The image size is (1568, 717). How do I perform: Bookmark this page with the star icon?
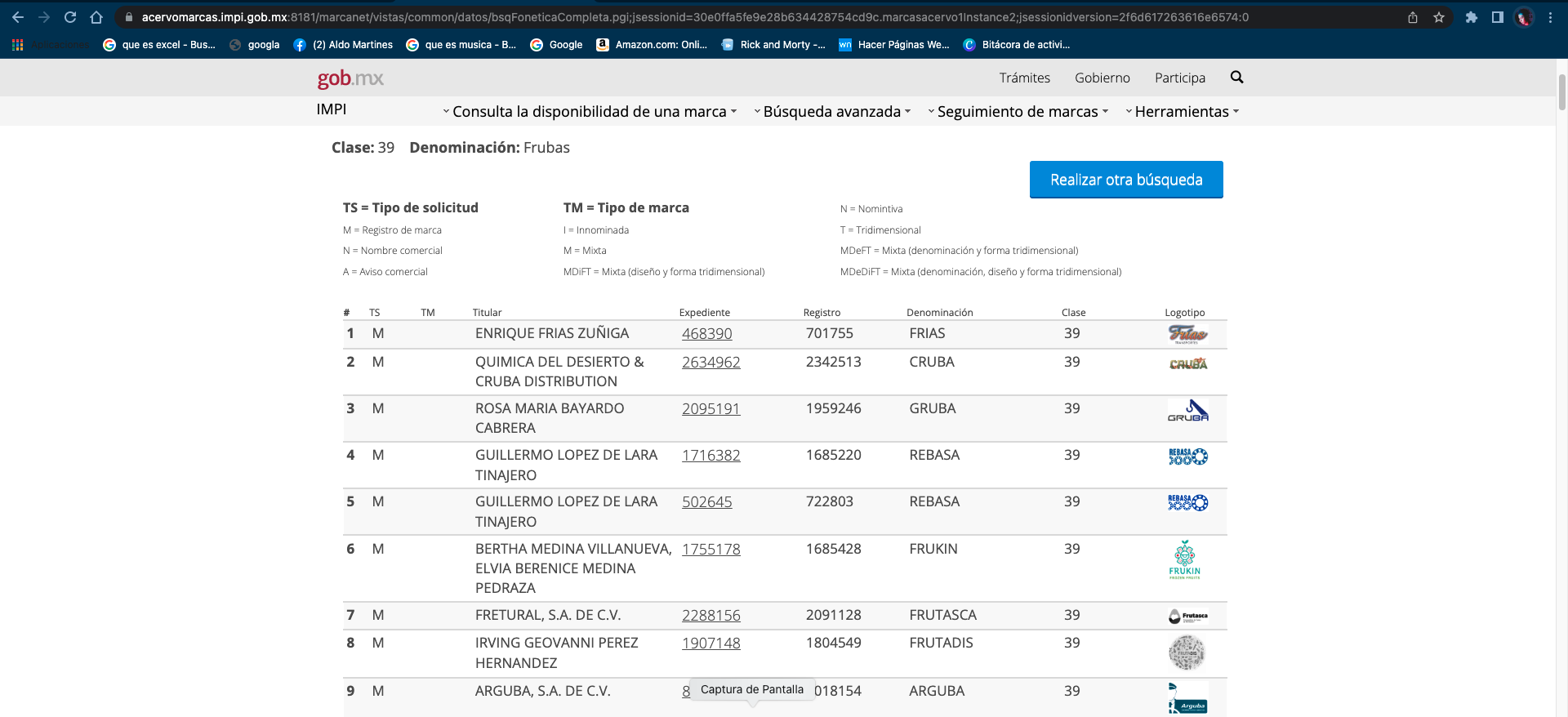[1439, 17]
